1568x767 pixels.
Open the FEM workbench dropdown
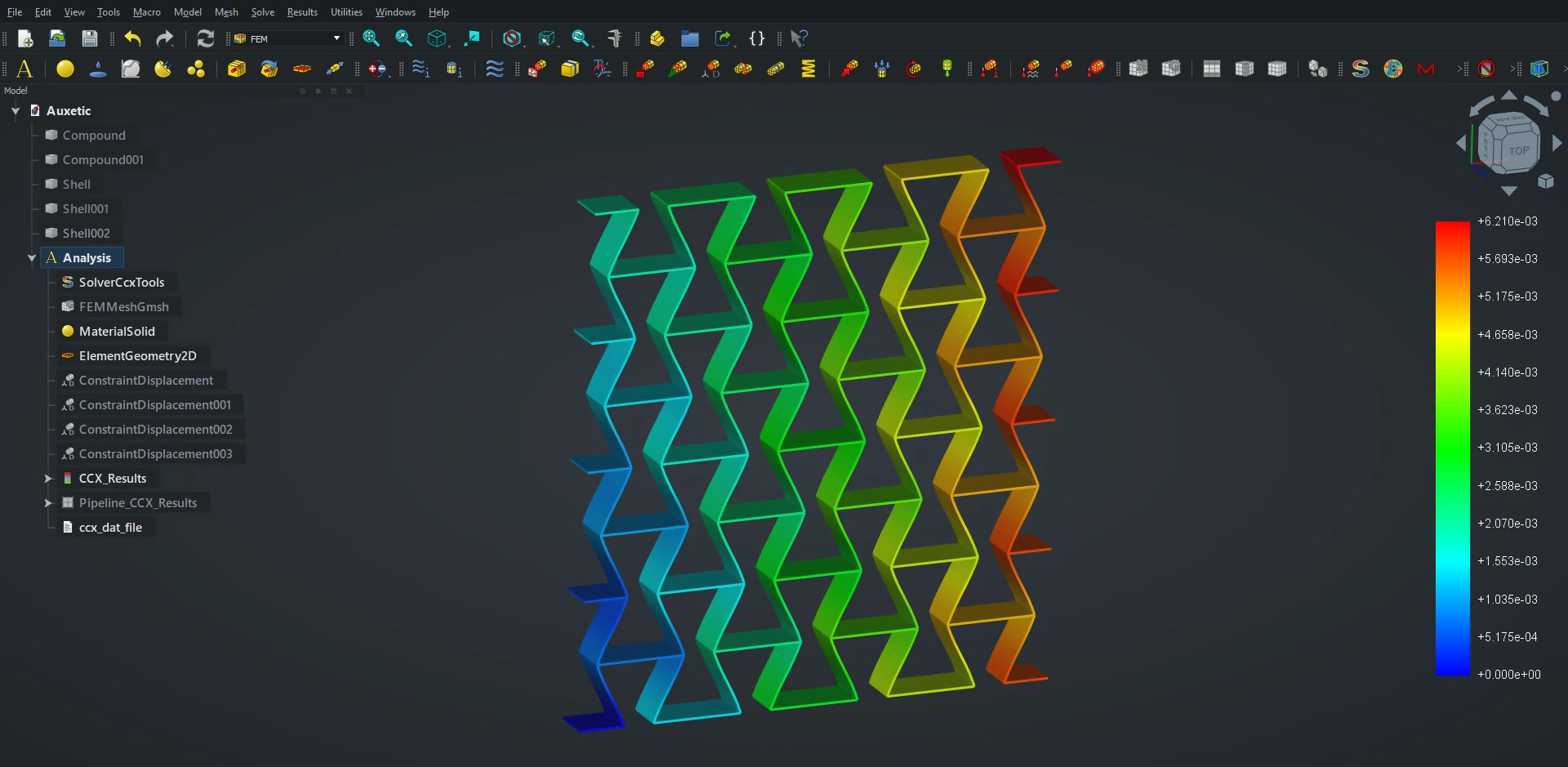pyautogui.click(x=335, y=38)
